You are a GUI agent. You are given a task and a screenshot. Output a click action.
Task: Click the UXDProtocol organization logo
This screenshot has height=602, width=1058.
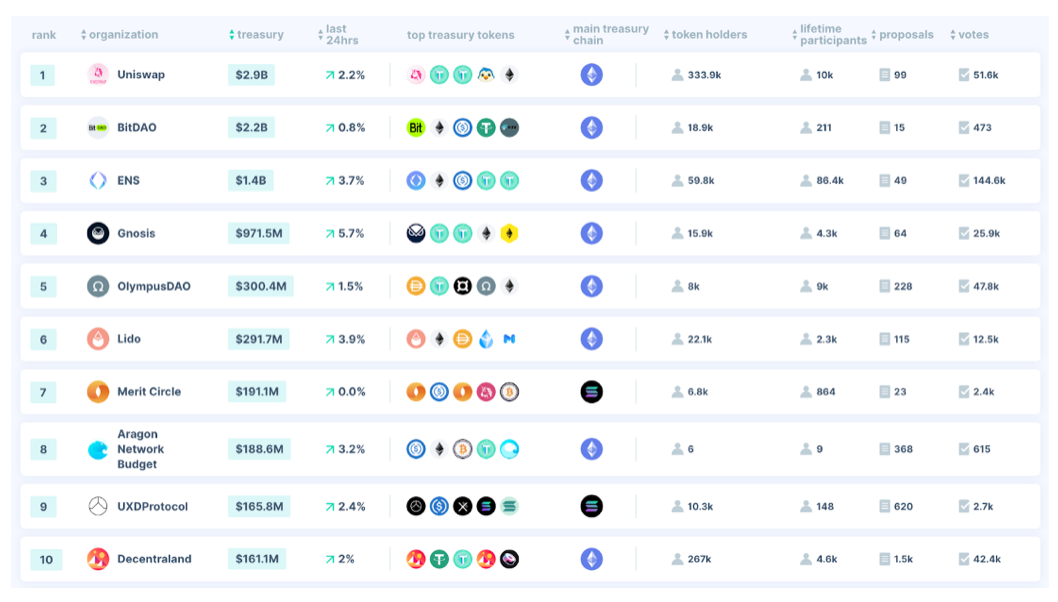(98, 506)
